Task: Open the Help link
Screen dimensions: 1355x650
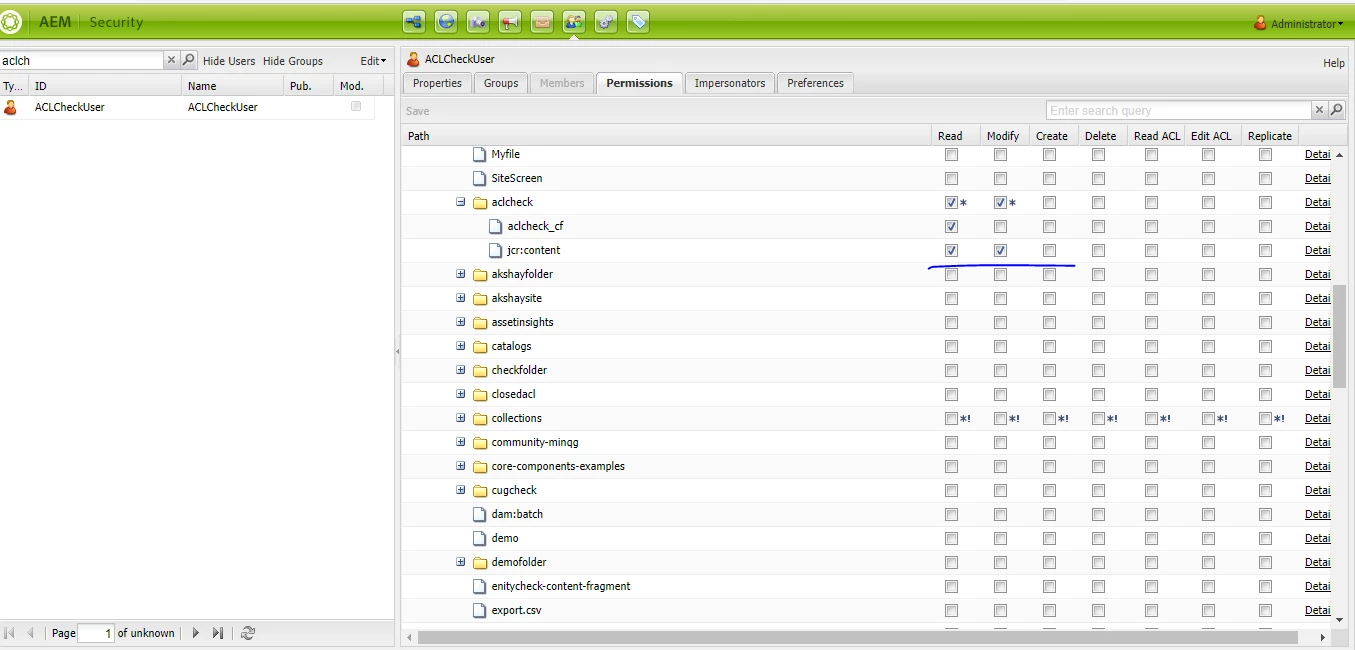Action: pos(1334,63)
